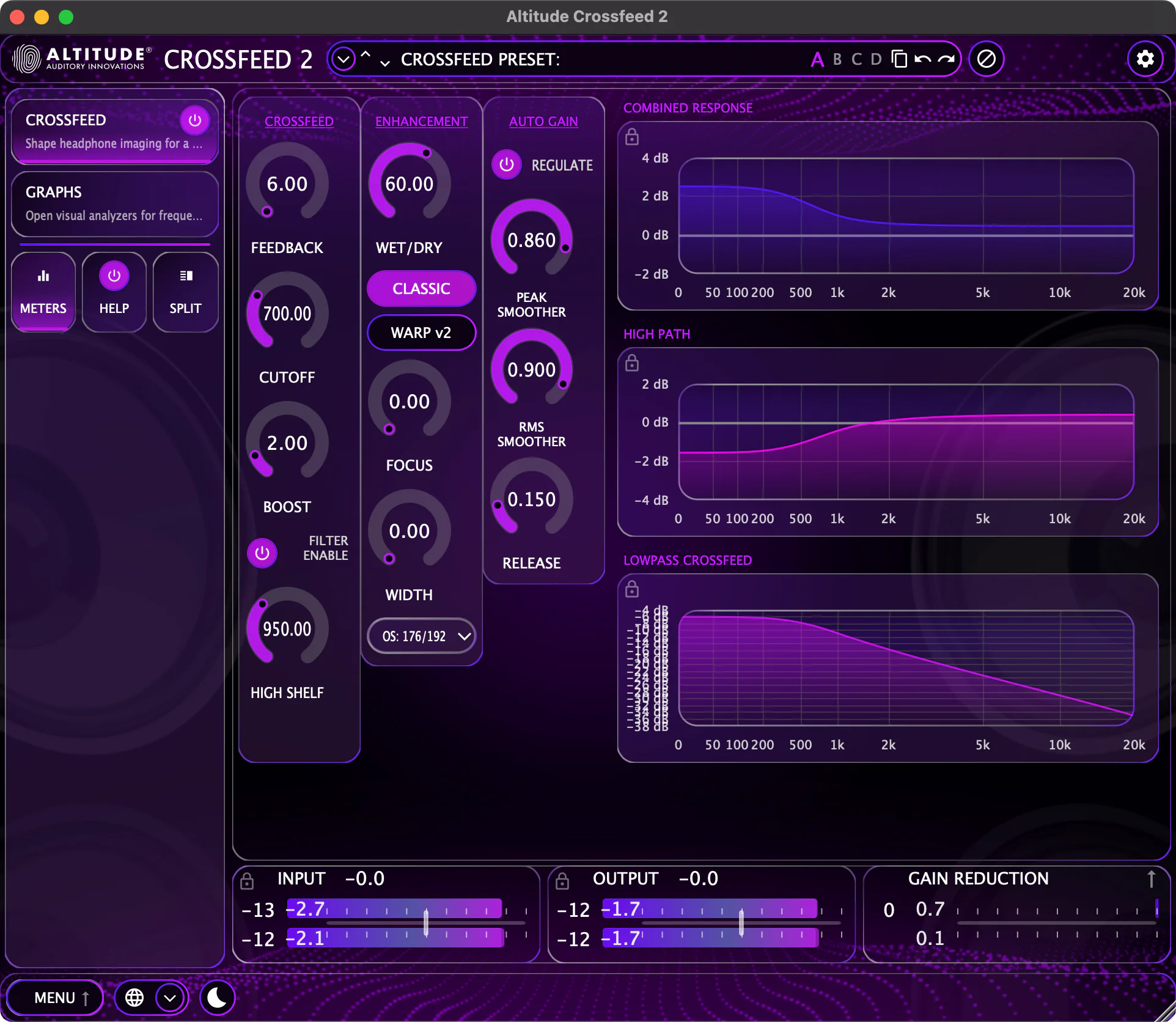
Task: Click the redo arrow in preset bar
Action: click(946, 59)
